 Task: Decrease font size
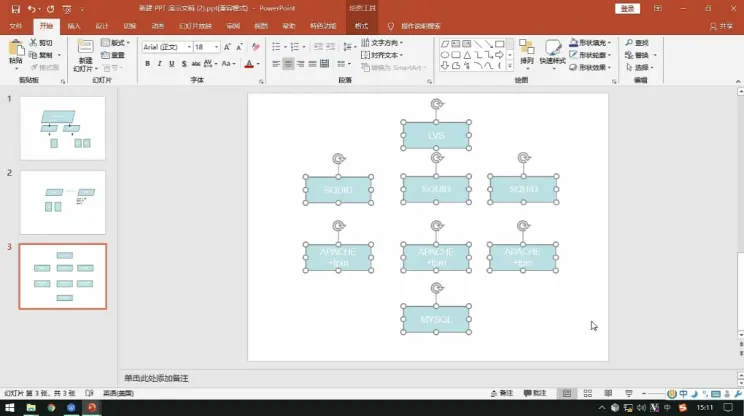pos(239,46)
